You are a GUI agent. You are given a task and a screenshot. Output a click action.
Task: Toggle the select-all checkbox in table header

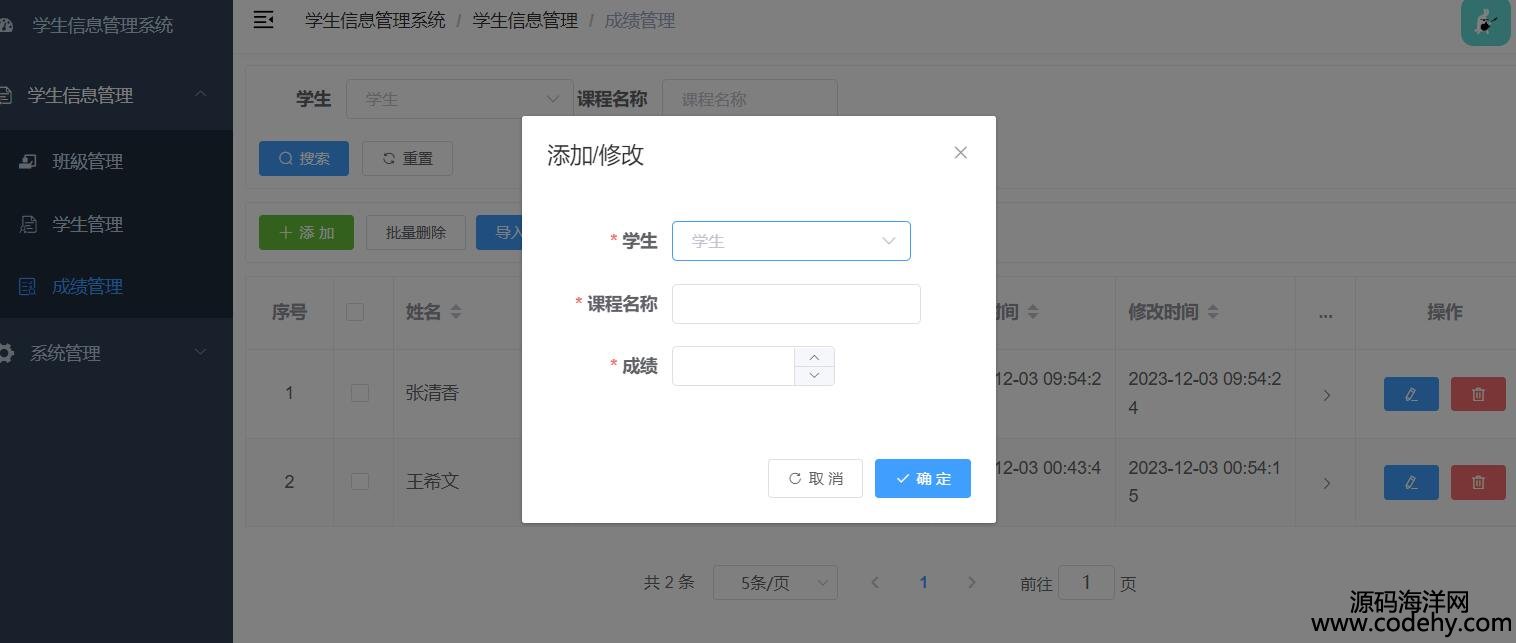click(355, 312)
